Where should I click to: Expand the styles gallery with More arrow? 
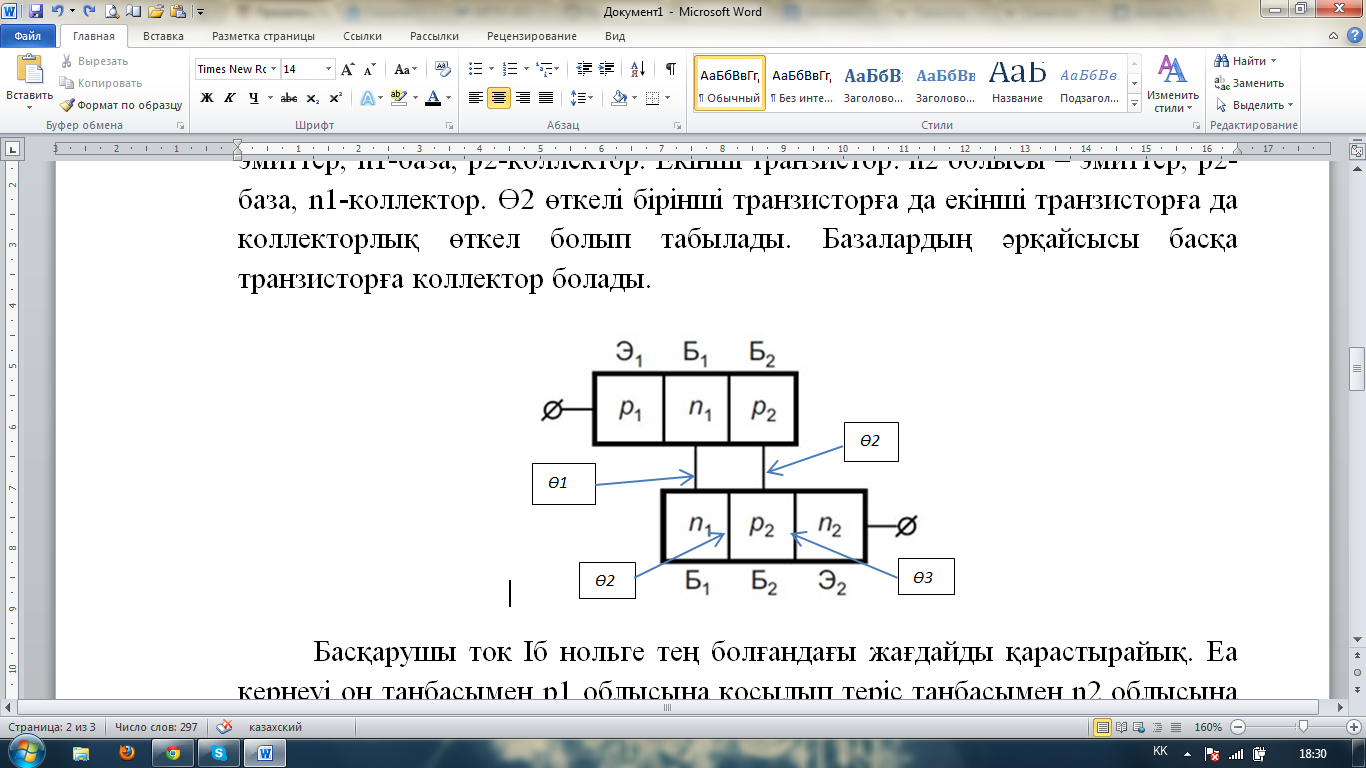click(1134, 103)
